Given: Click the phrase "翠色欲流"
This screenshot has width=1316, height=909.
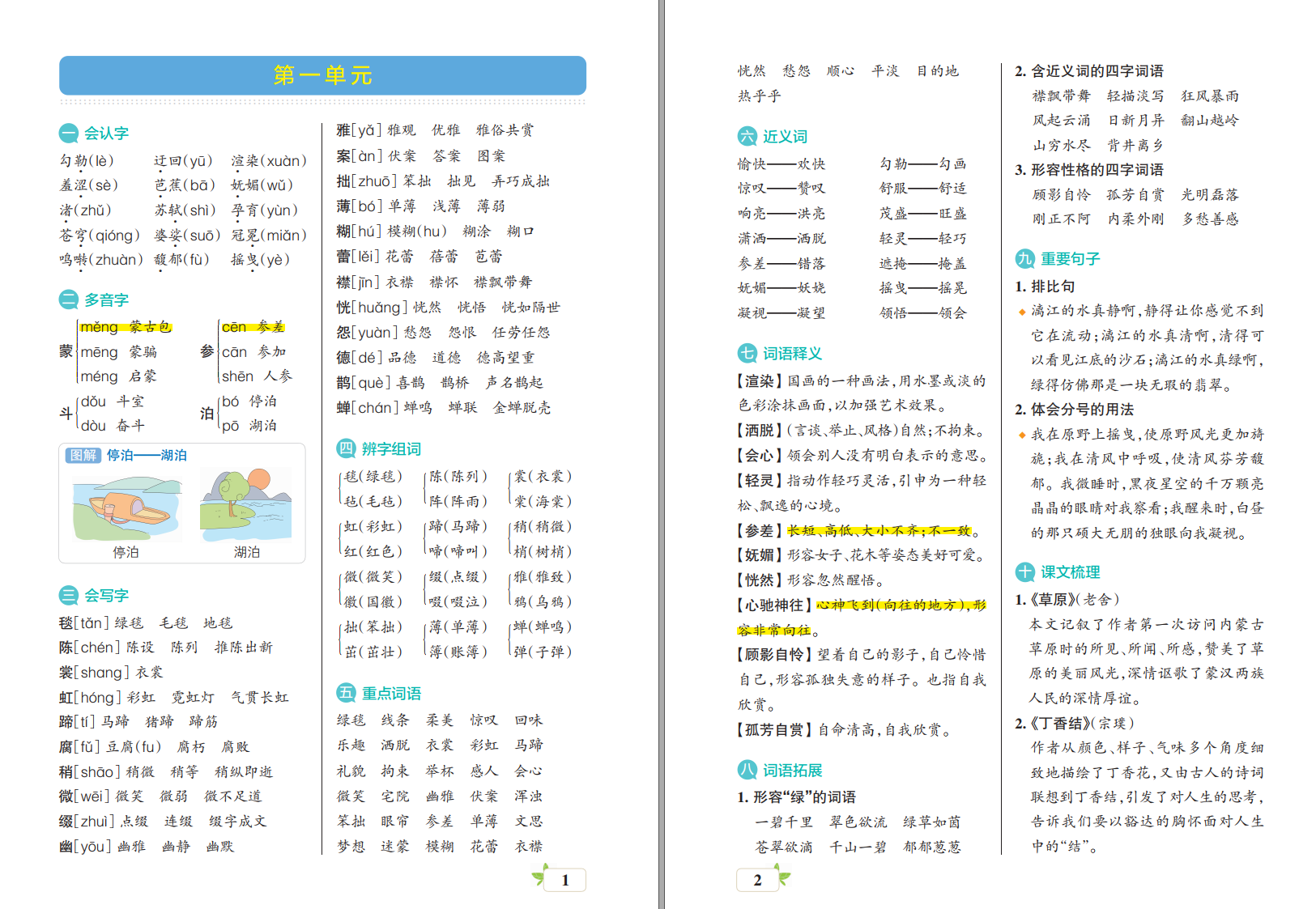Looking at the screenshot, I should click(x=858, y=822).
